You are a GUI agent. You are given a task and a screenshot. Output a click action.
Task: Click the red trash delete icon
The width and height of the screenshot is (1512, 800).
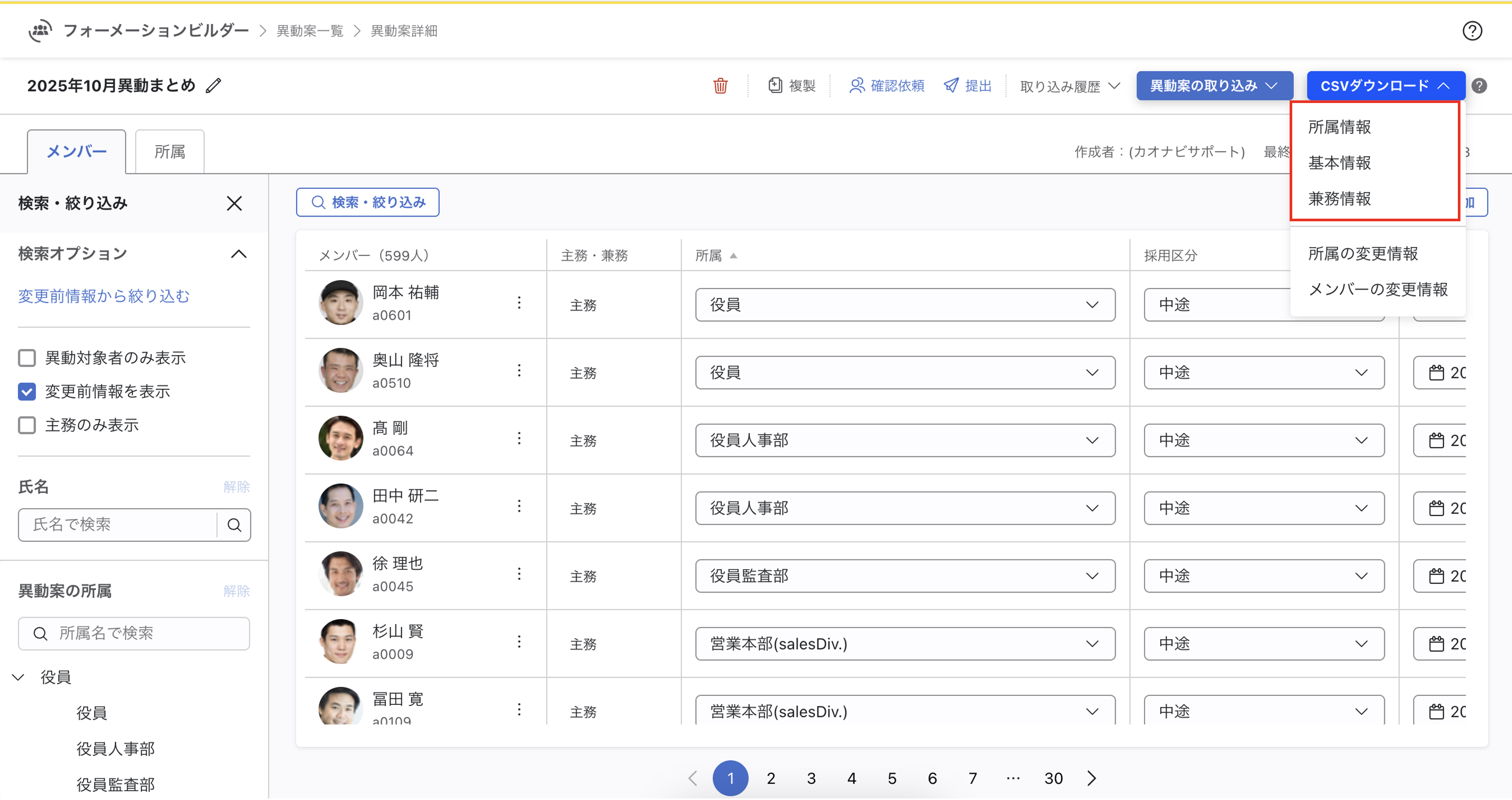(720, 86)
